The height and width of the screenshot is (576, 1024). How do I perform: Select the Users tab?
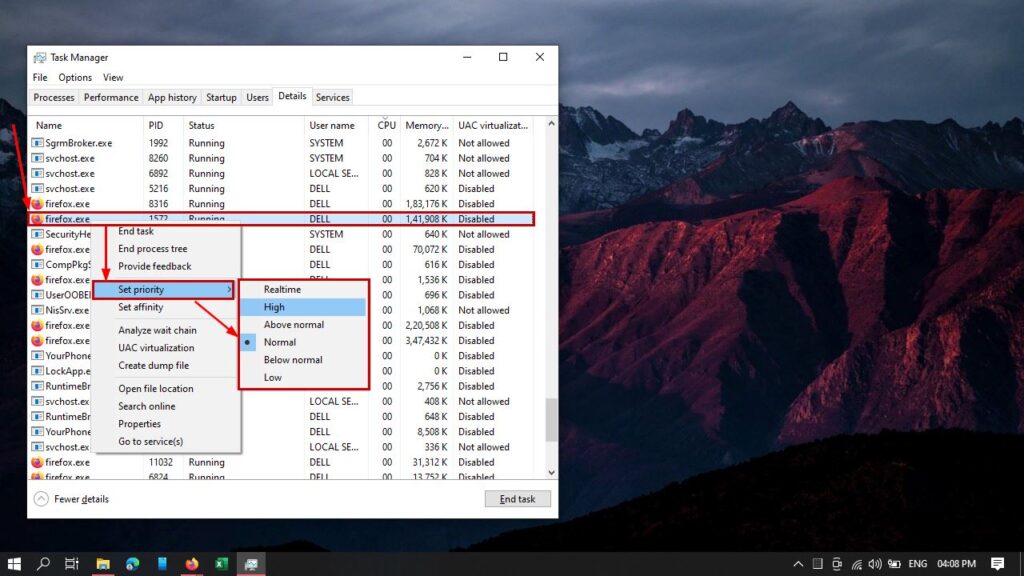click(x=257, y=97)
